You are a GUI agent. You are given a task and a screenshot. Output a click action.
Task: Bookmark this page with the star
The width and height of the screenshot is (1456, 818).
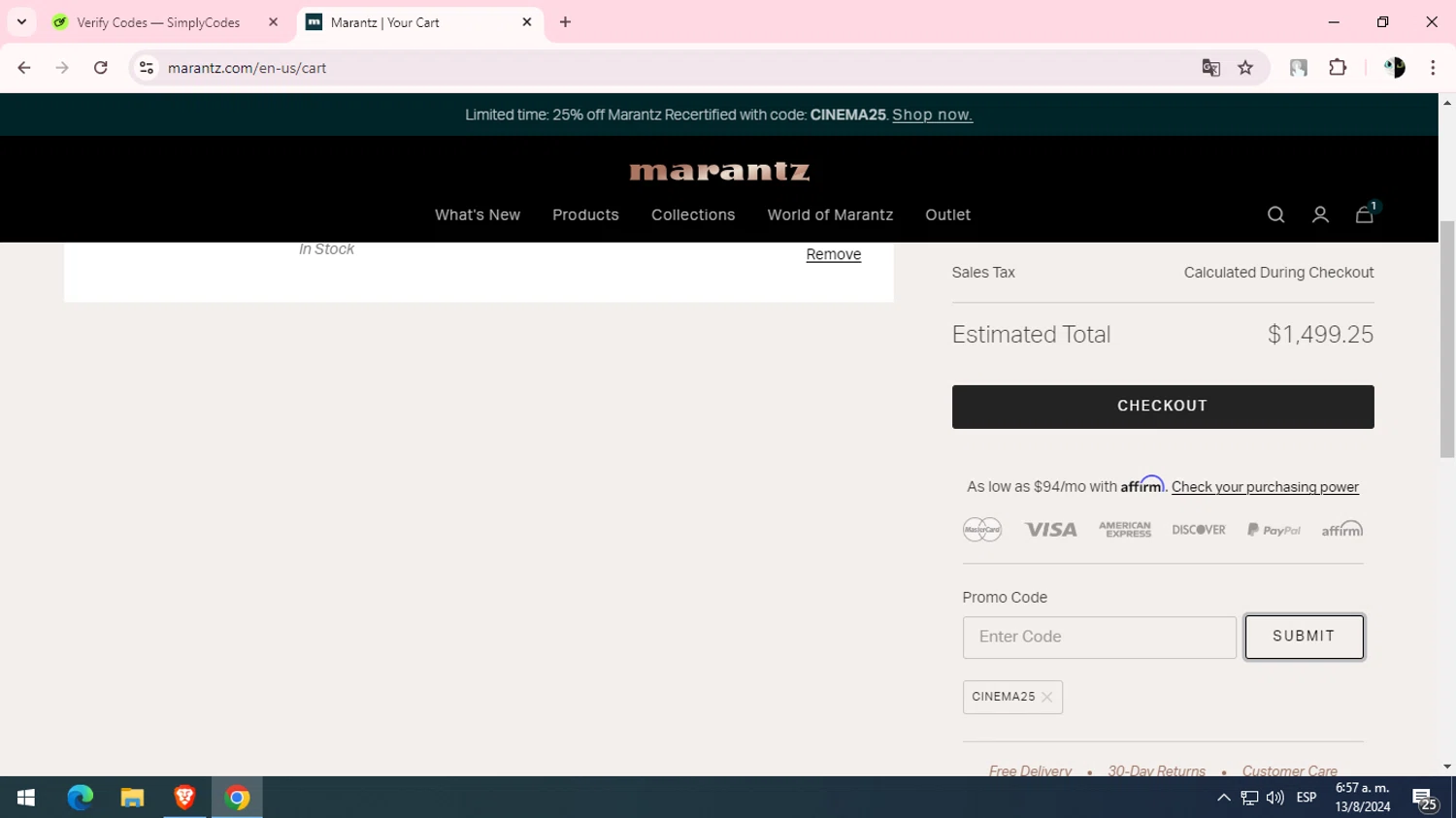1245,68
